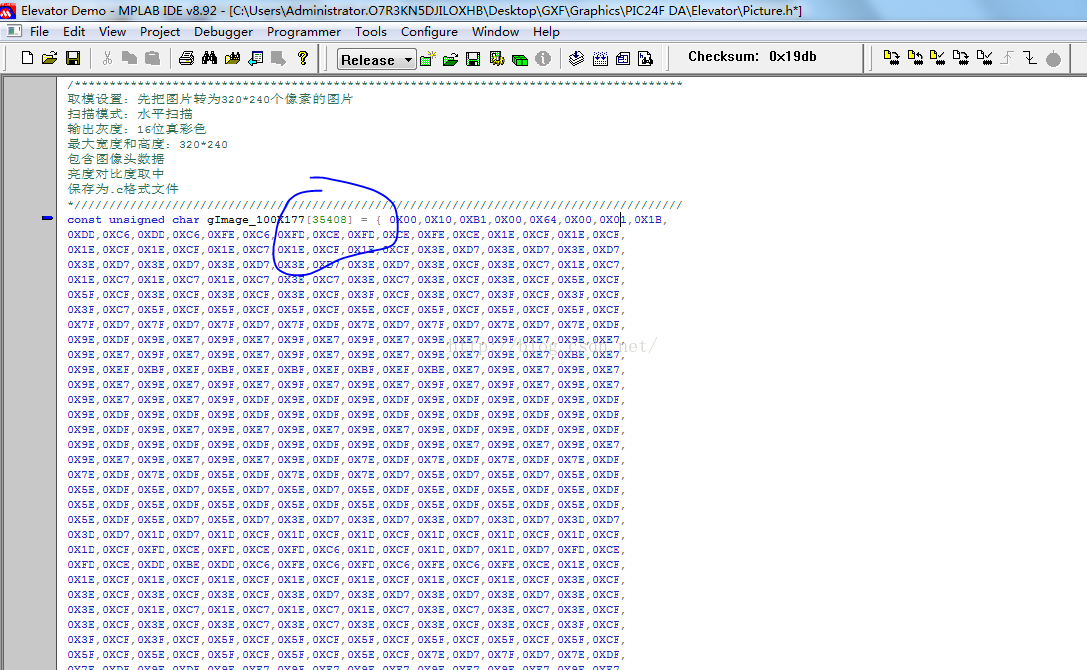Open the Help menu
Viewport: 1087px width, 670px height.
pos(546,32)
